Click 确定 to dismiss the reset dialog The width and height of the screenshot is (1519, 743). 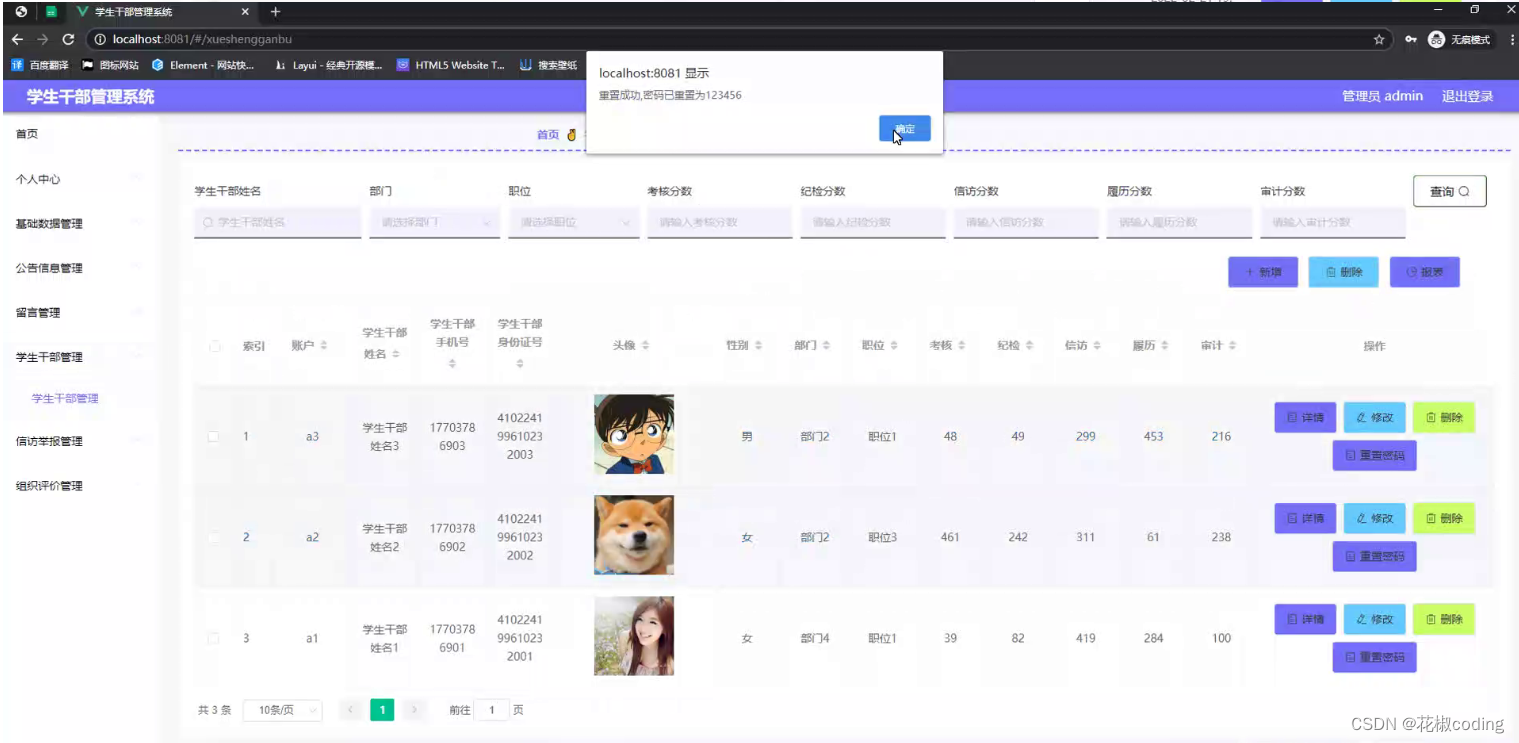pyautogui.click(x=904, y=128)
